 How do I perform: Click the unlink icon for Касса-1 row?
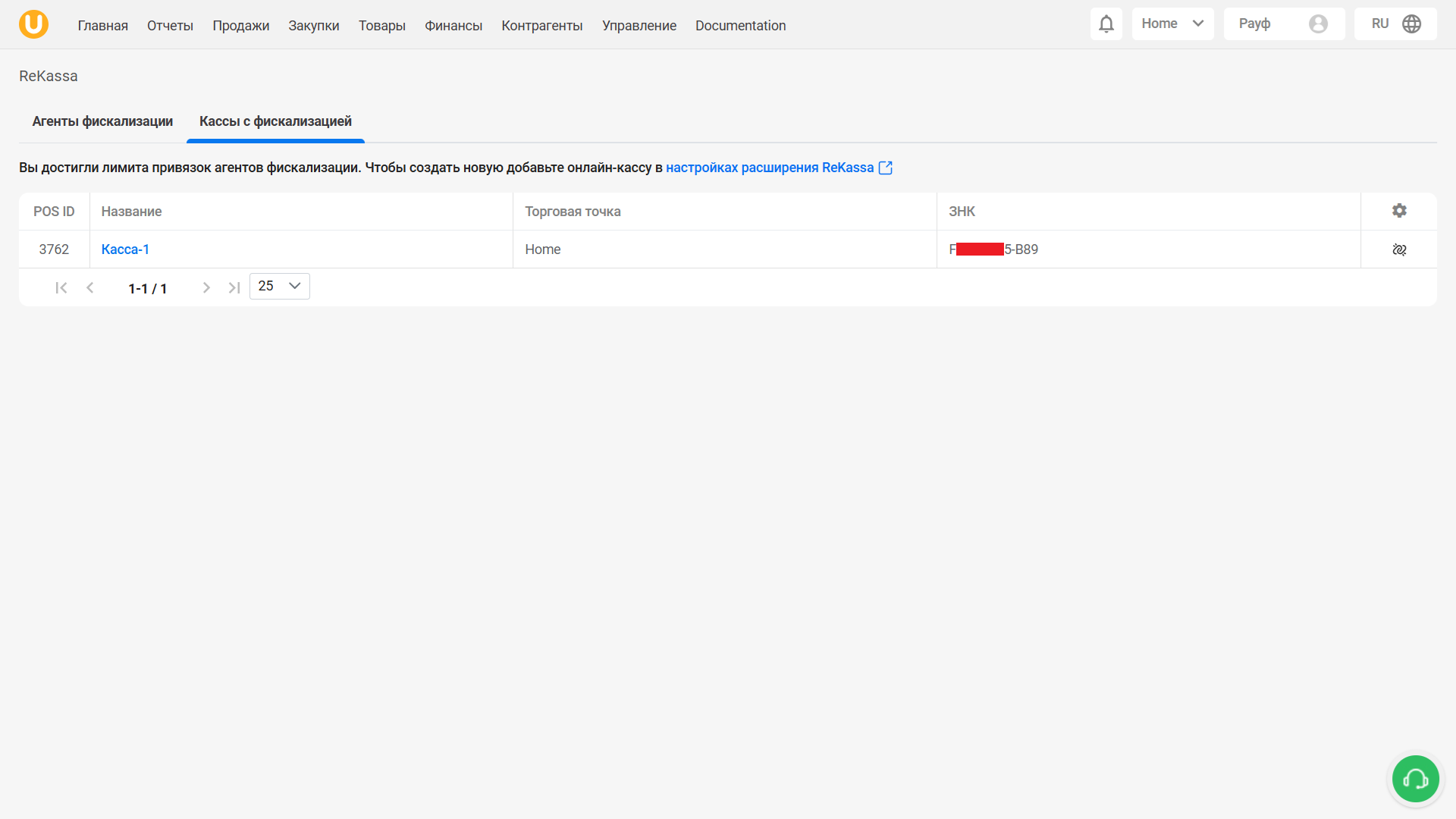coord(1399,249)
